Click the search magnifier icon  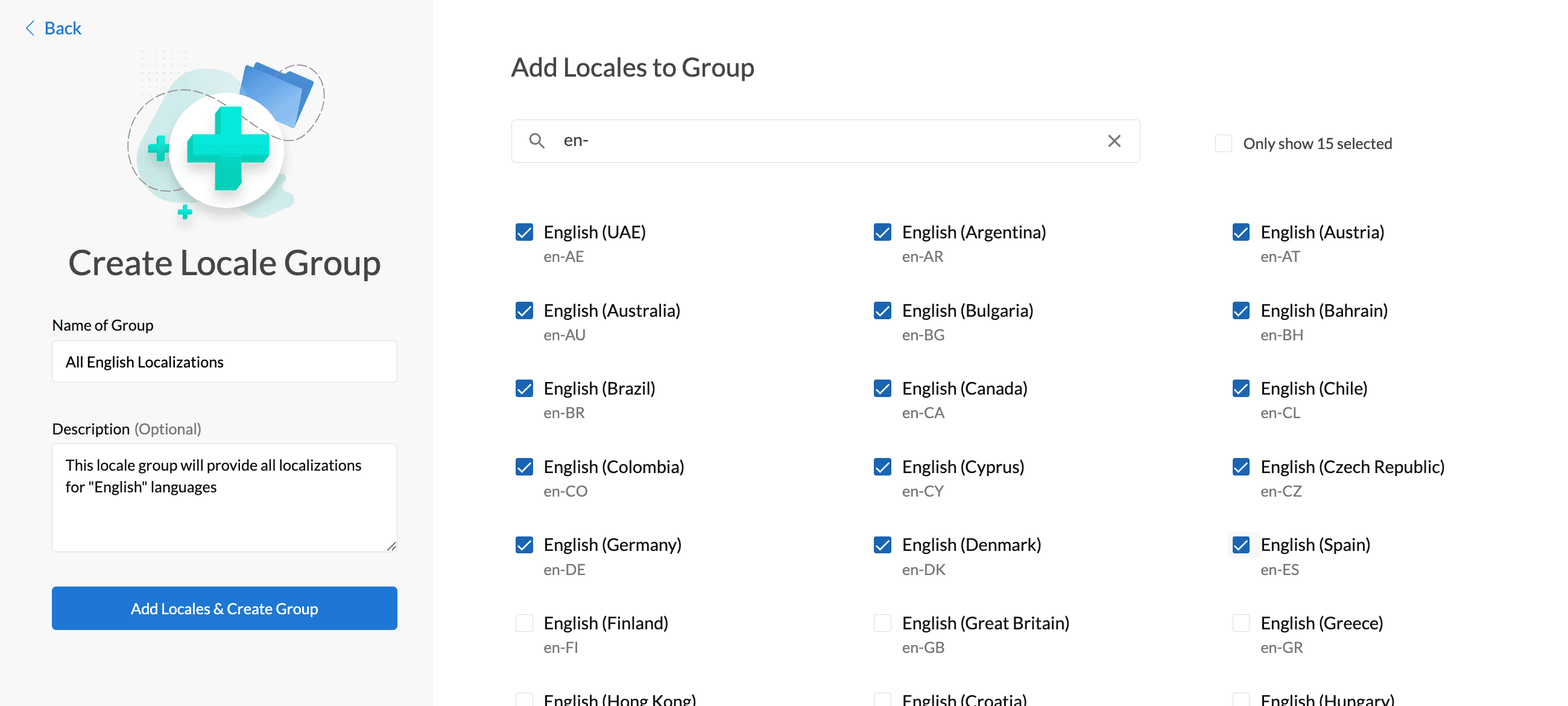tap(537, 141)
